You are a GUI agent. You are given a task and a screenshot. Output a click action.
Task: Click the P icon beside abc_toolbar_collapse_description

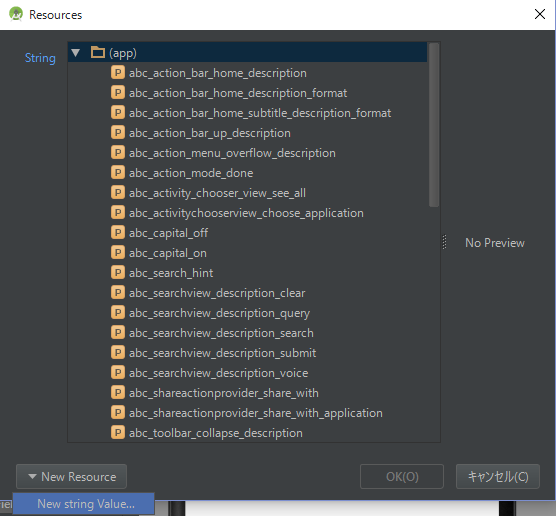click(x=118, y=433)
